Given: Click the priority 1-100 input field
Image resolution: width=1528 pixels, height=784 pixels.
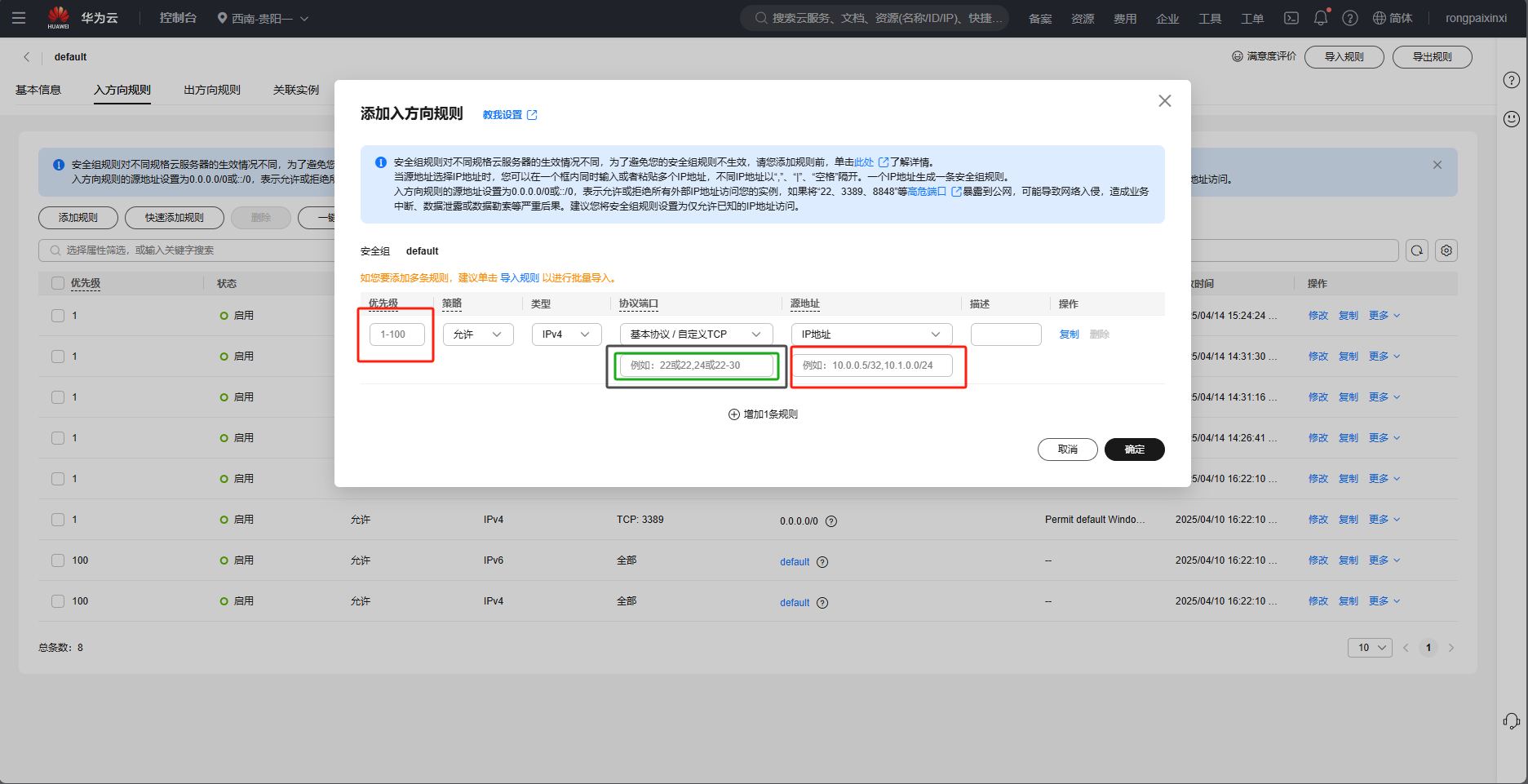Looking at the screenshot, I should [397, 334].
